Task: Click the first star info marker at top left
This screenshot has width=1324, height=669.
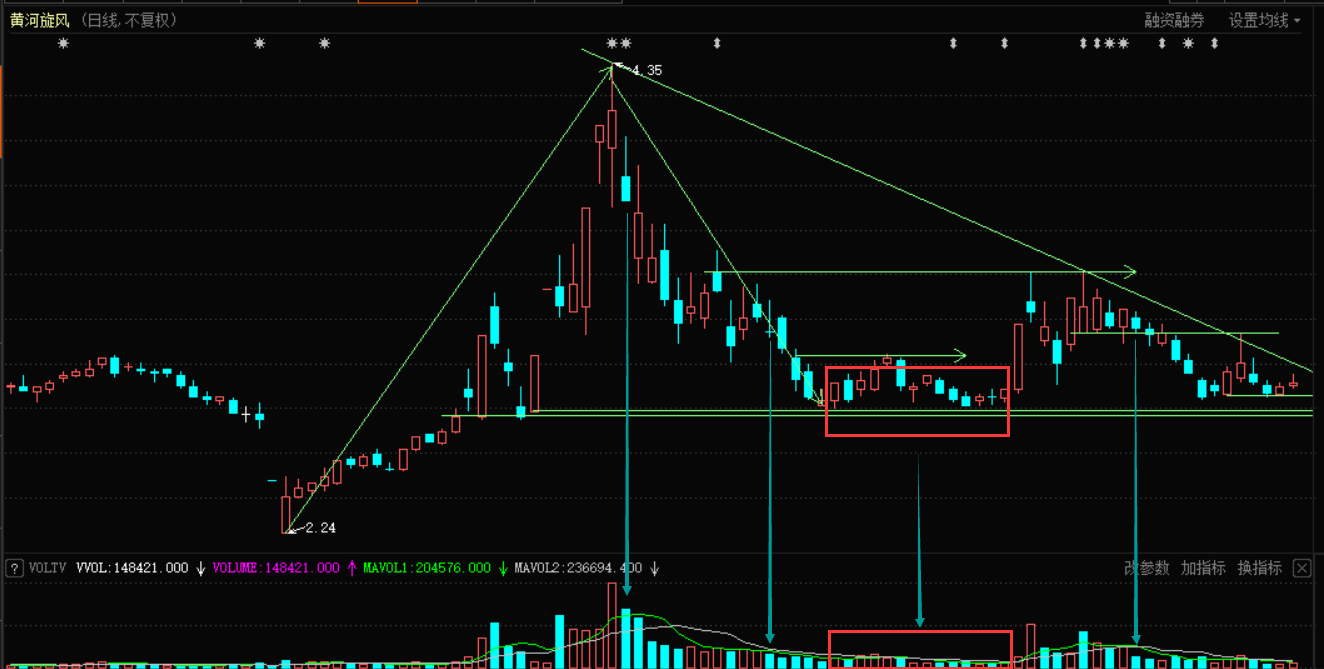Action: [x=64, y=43]
